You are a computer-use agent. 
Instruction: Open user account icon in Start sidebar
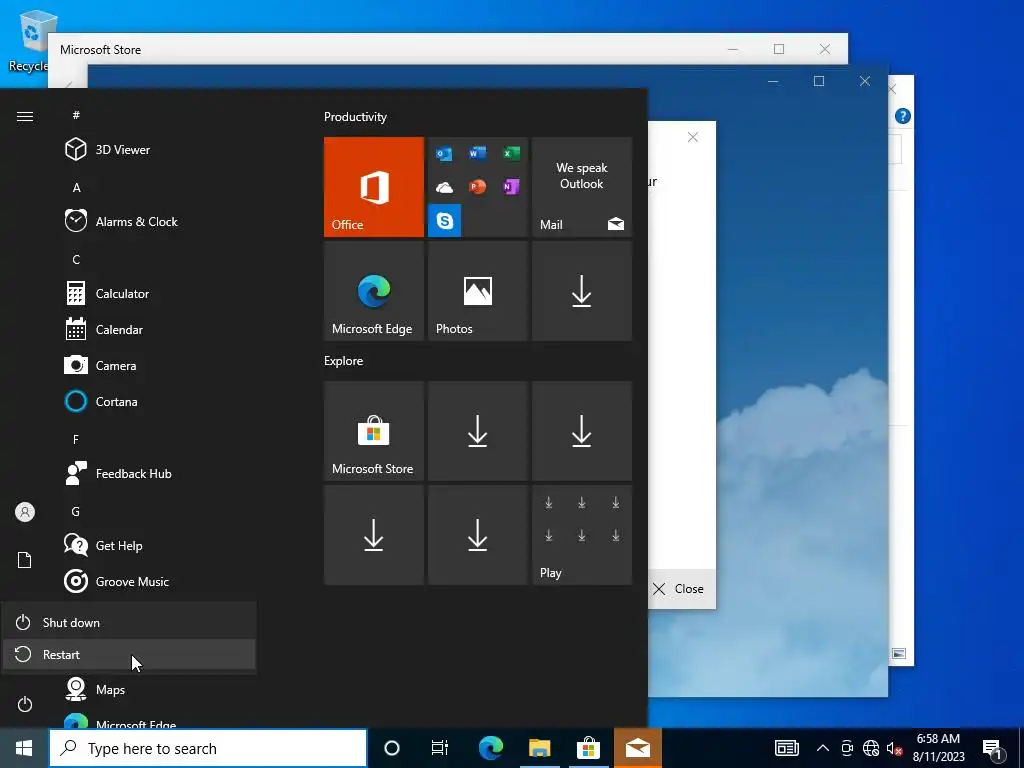25,512
